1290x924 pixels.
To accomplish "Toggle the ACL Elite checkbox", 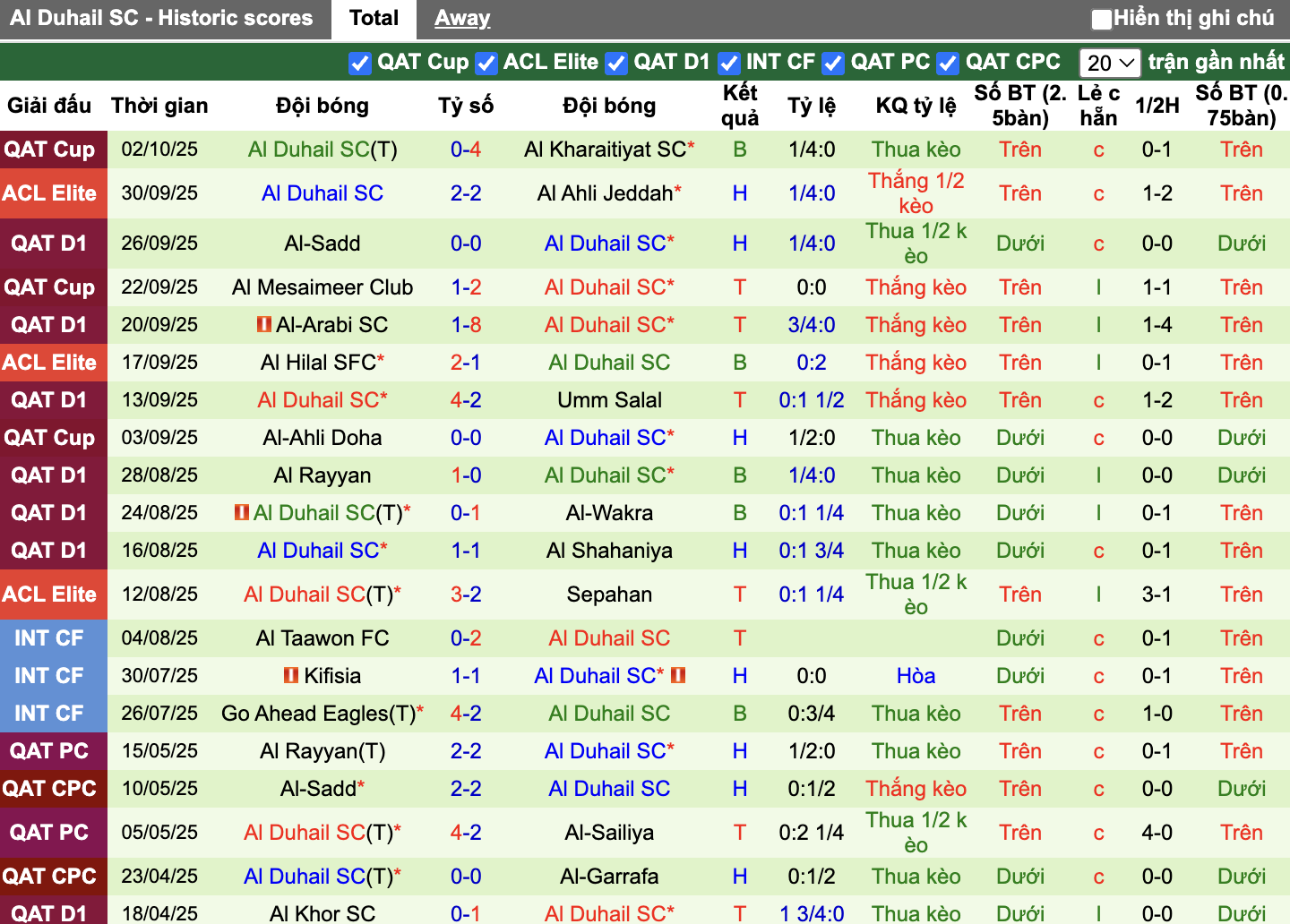I will click(486, 63).
